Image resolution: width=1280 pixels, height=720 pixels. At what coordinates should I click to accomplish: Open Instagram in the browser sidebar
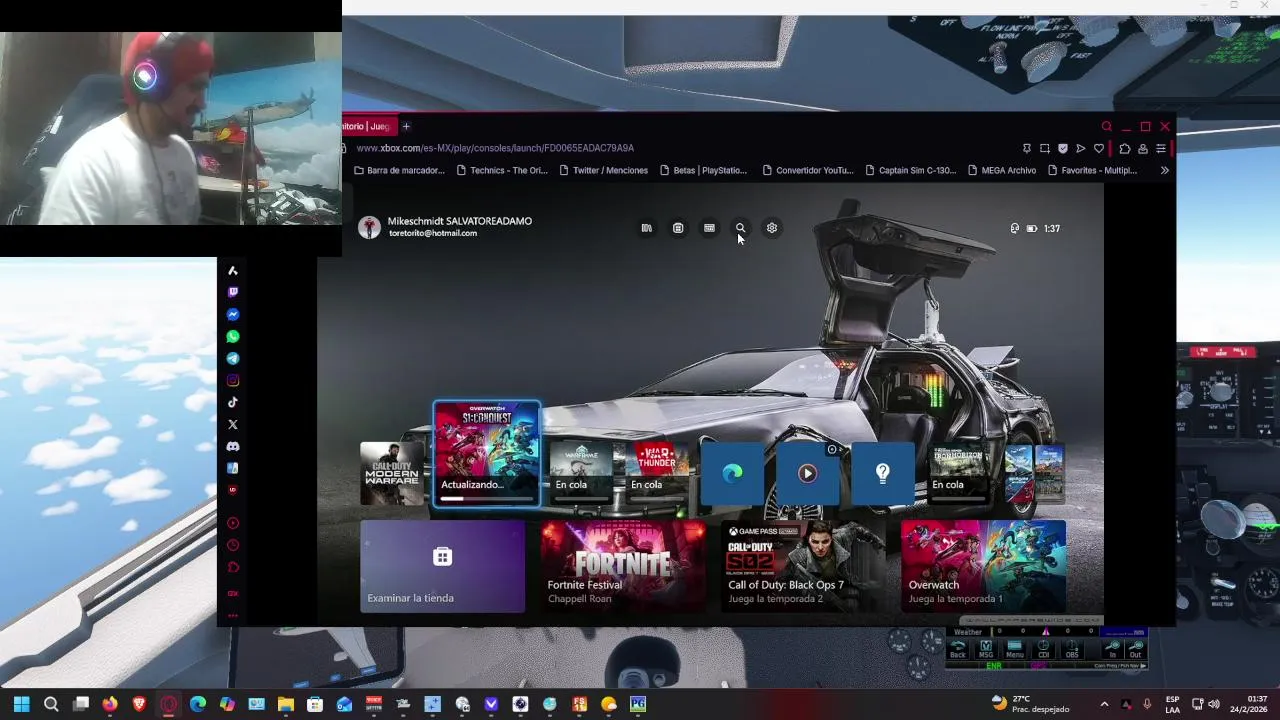point(233,380)
